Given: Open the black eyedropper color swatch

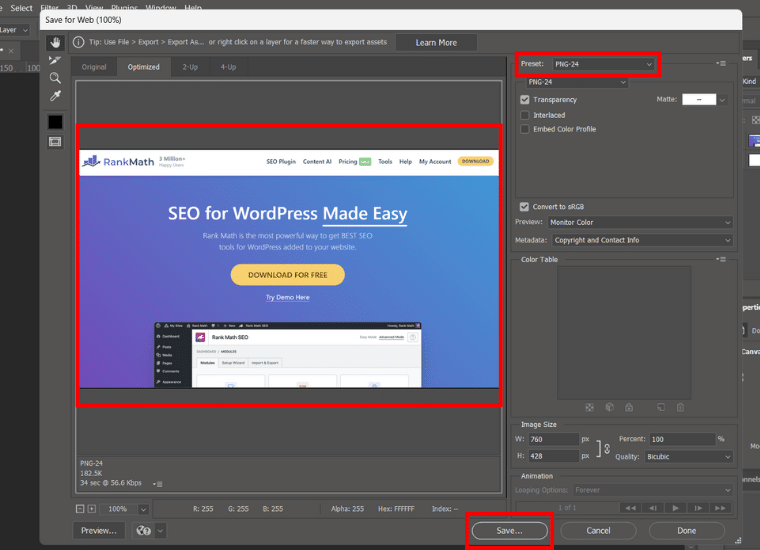Looking at the screenshot, I should tap(55, 122).
